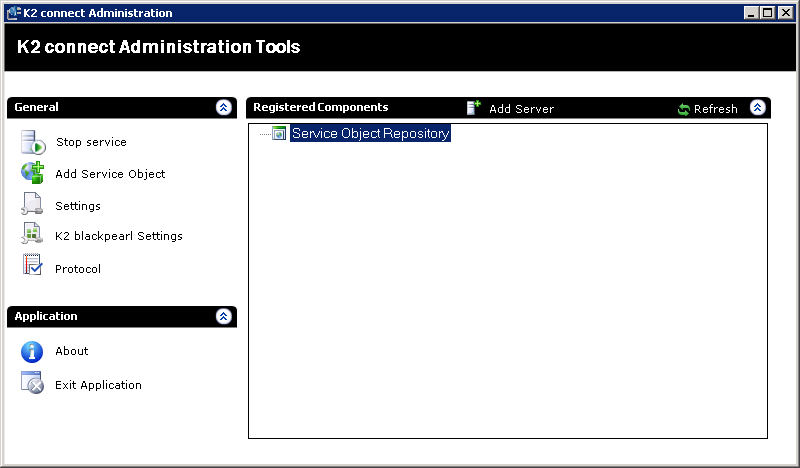Close the K2 connect Administration window
This screenshot has width=800, height=468.
click(786, 13)
